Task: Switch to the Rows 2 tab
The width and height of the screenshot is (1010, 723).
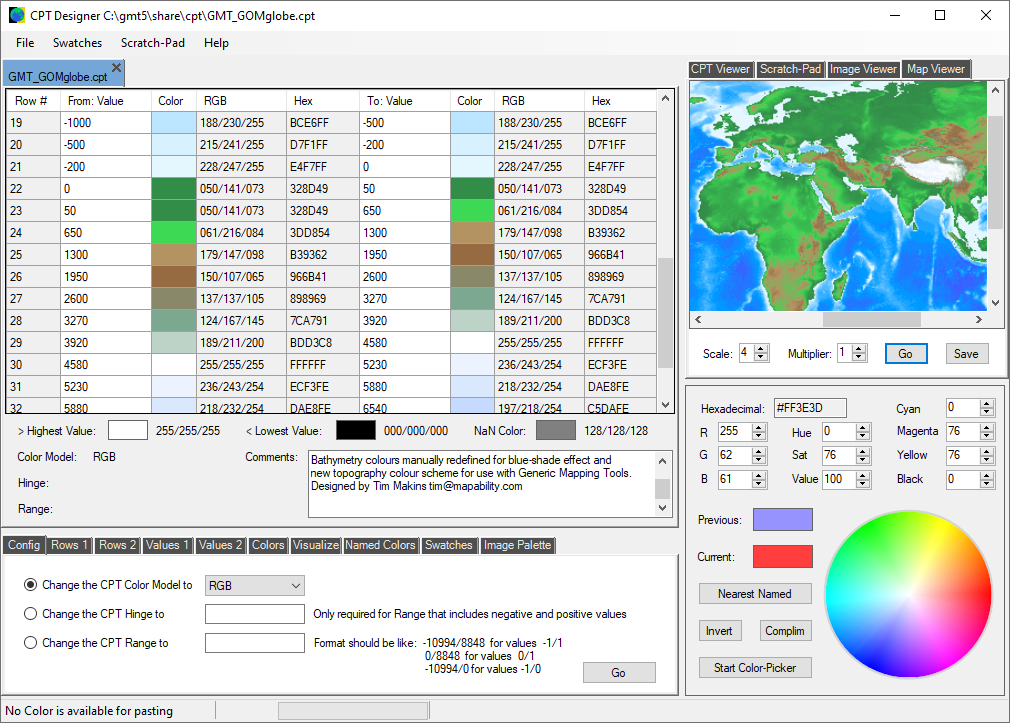Action: [117, 545]
